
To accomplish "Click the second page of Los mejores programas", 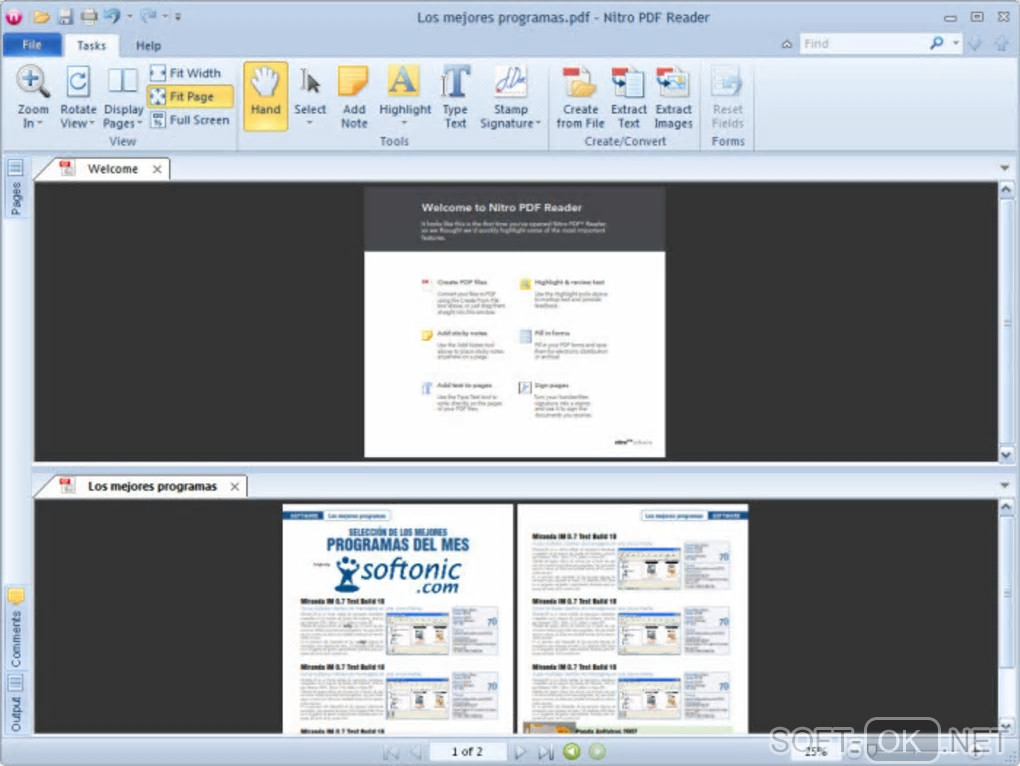I will 632,618.
